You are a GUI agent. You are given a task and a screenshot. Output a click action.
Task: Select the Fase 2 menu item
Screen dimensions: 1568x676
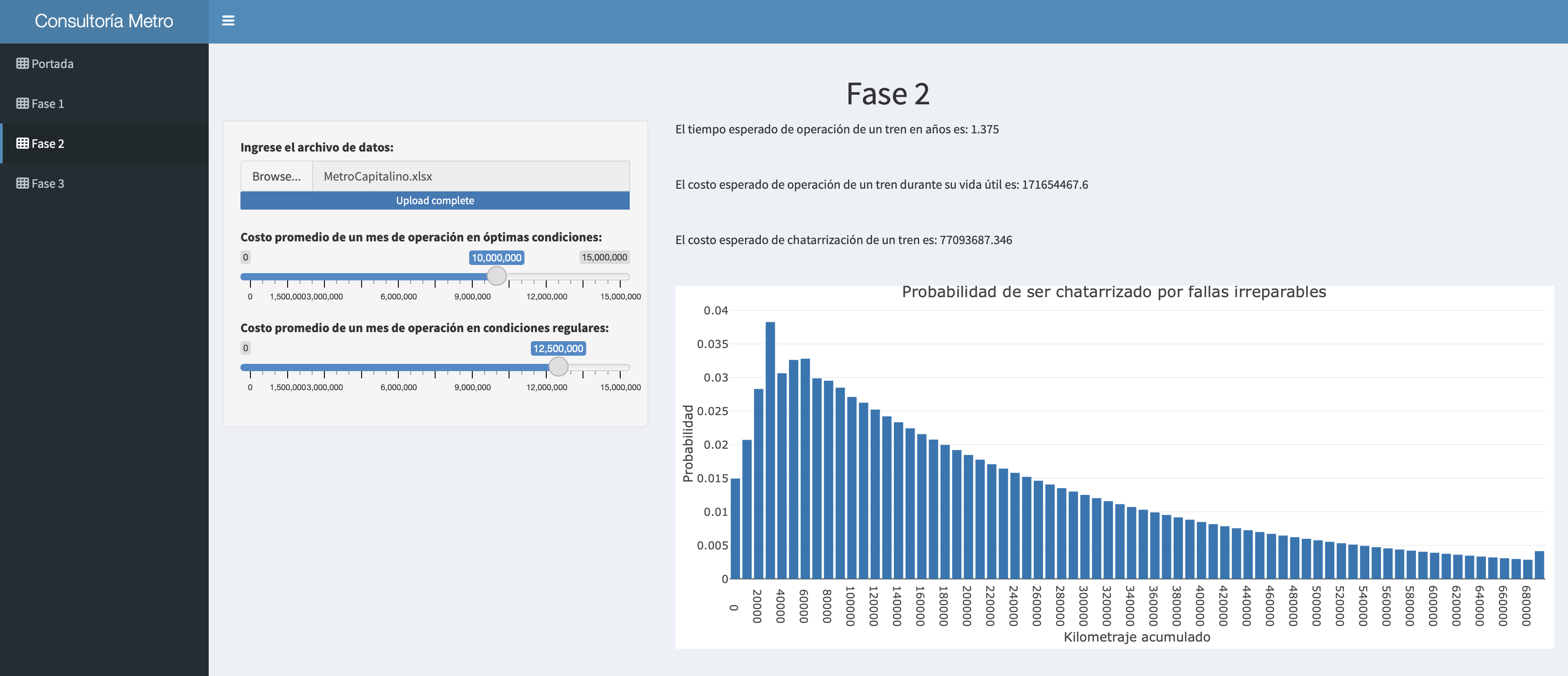[48, 144]
